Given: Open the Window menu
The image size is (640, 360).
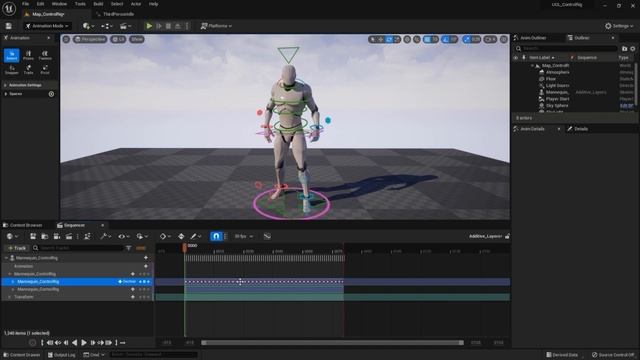Looking at the screenshot, I should click(59, 4).
